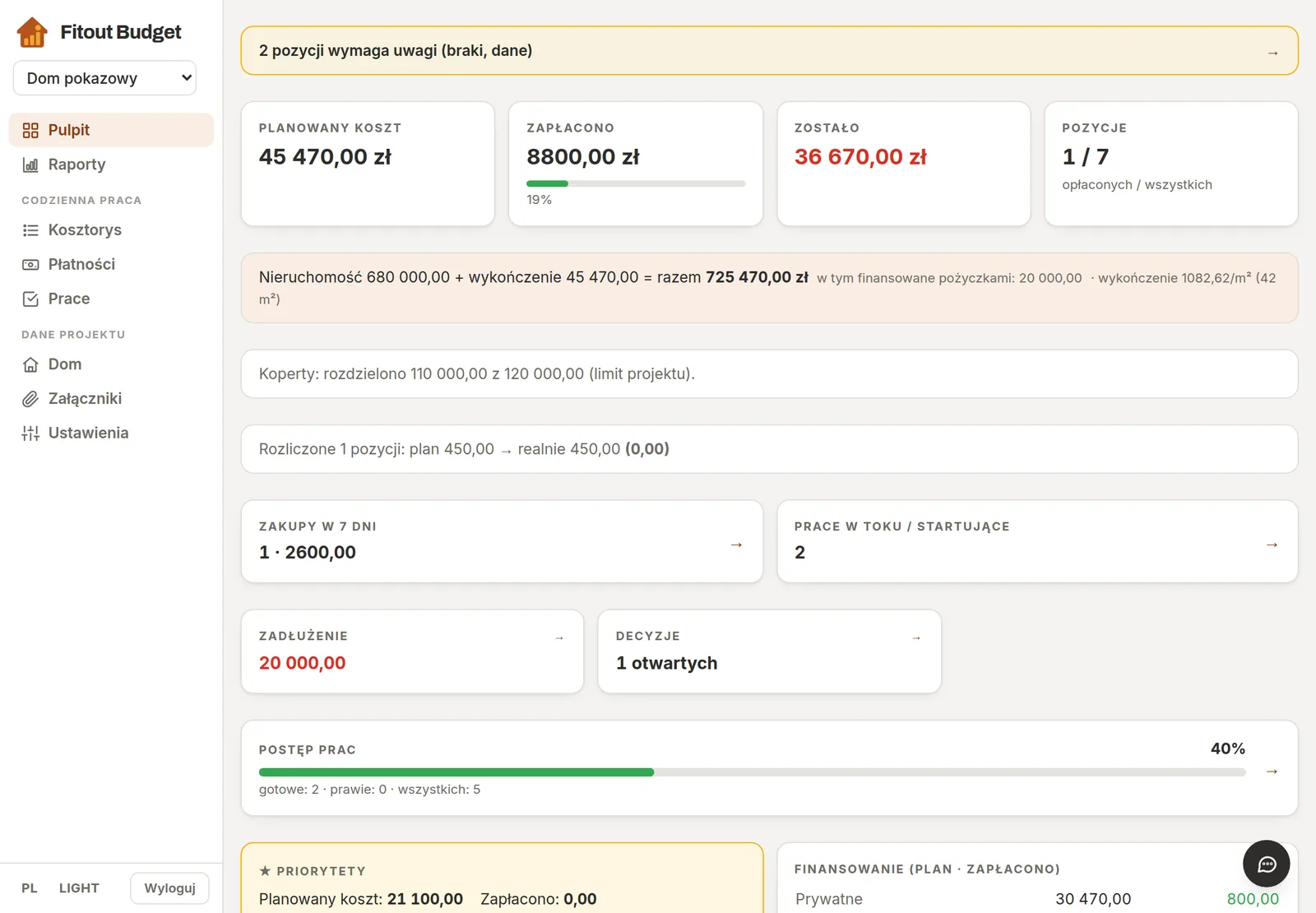Click the star icon beside Priorytety
Screen dimensions: 1316x913
[265, 870]
